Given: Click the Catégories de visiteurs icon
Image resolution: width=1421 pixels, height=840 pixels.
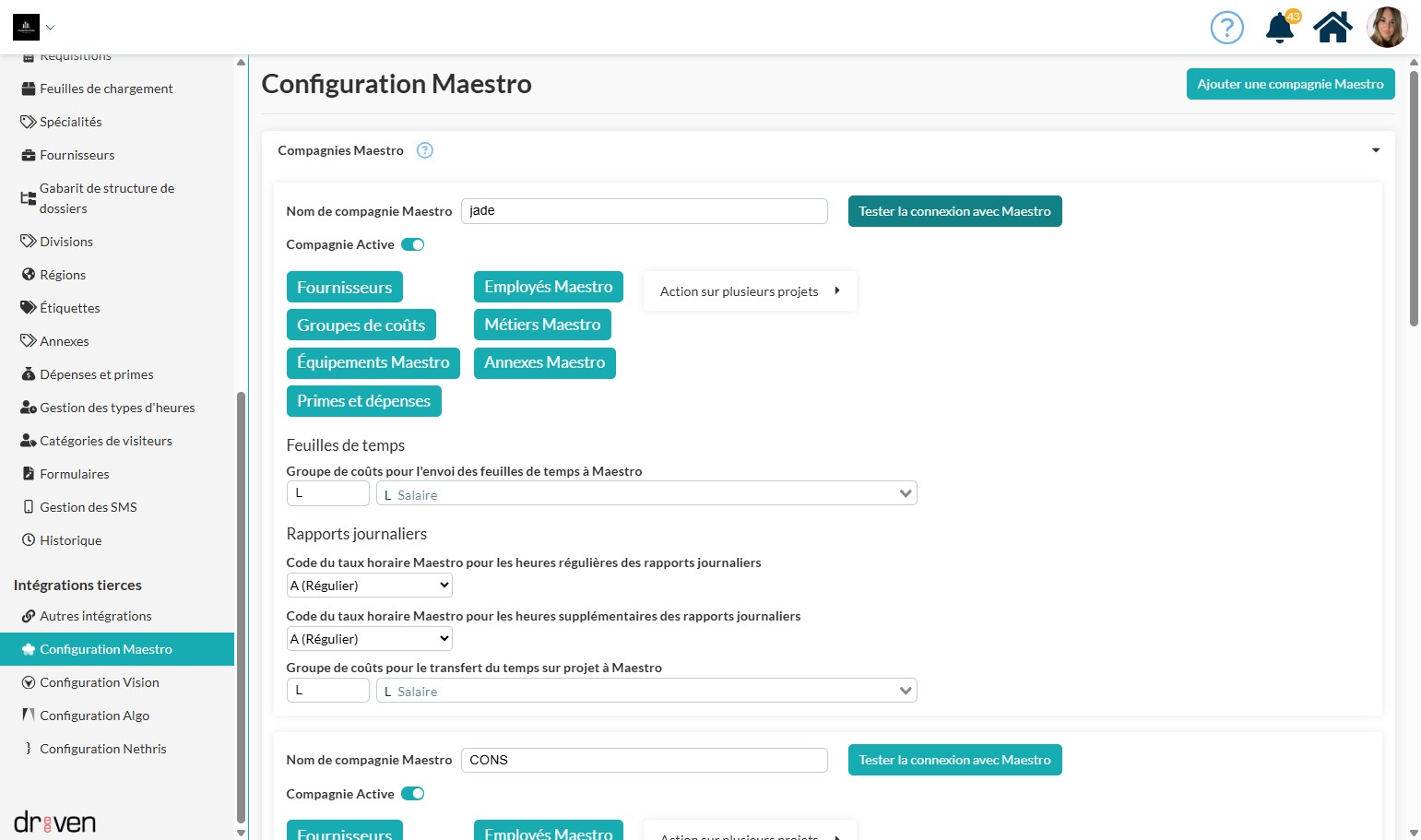Looking at the screenshot, I should pyautogui.click(x=29, y=441).
